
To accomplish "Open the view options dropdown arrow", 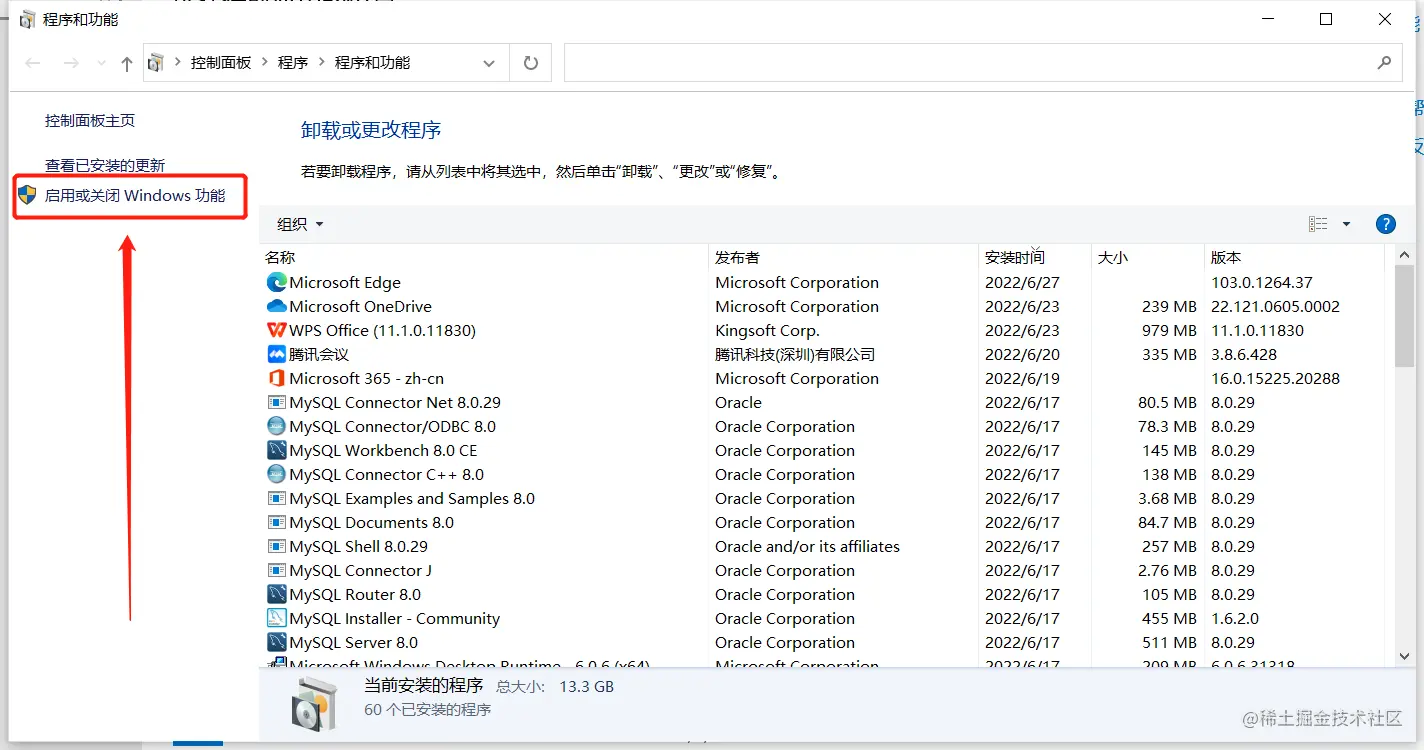I will 1346,224.
